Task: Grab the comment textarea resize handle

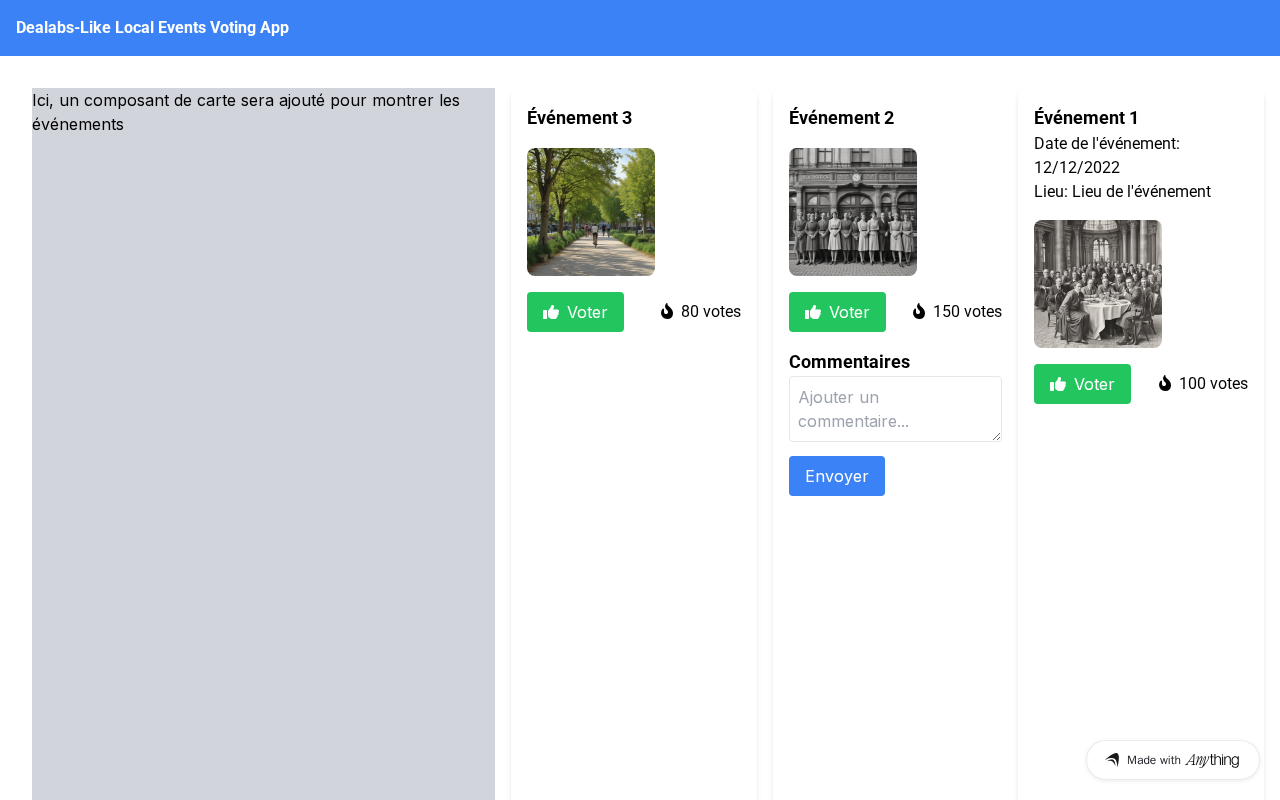Action: tap(995, 435)
